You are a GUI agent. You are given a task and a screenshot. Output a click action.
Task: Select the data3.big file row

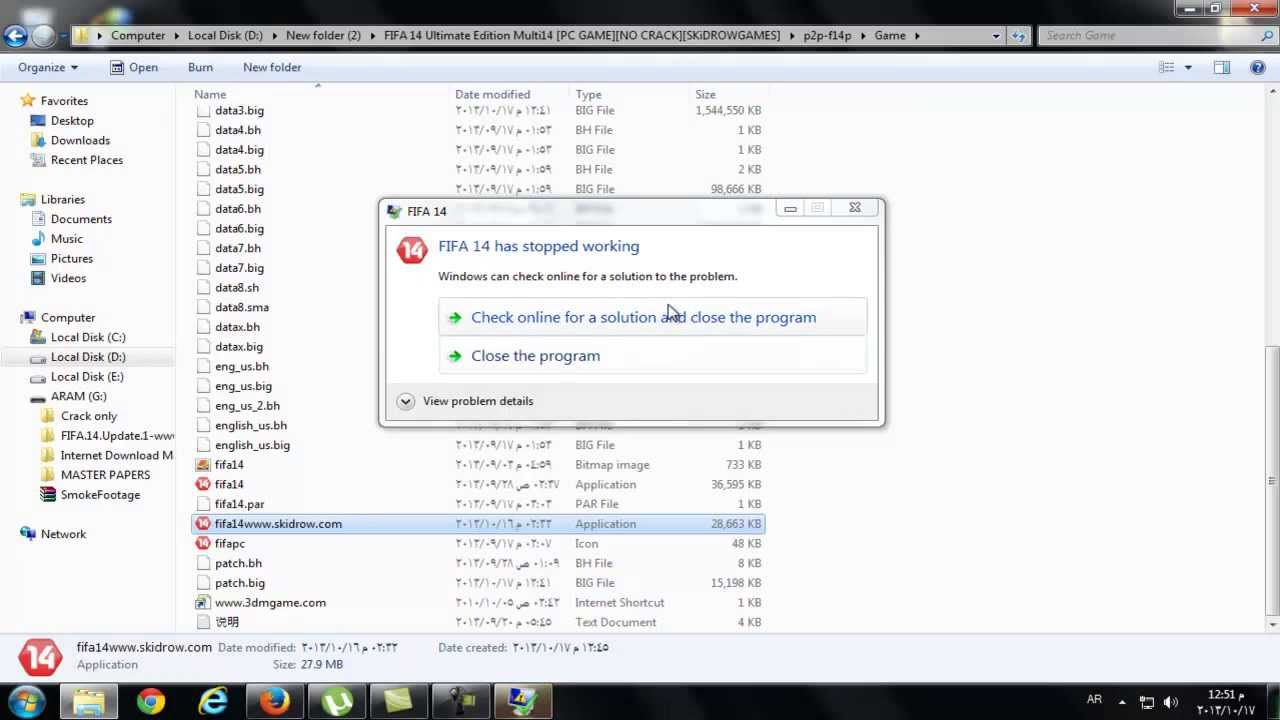(478, 110)
